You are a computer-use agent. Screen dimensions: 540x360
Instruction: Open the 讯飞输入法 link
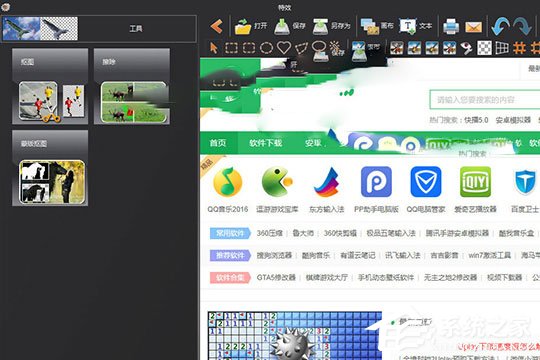(x=403, y=255)
